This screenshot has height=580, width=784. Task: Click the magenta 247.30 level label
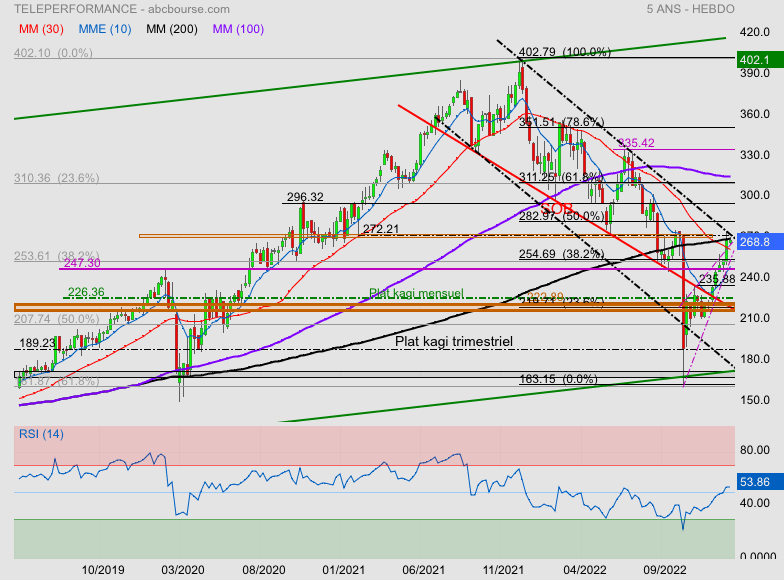[82, 263]
